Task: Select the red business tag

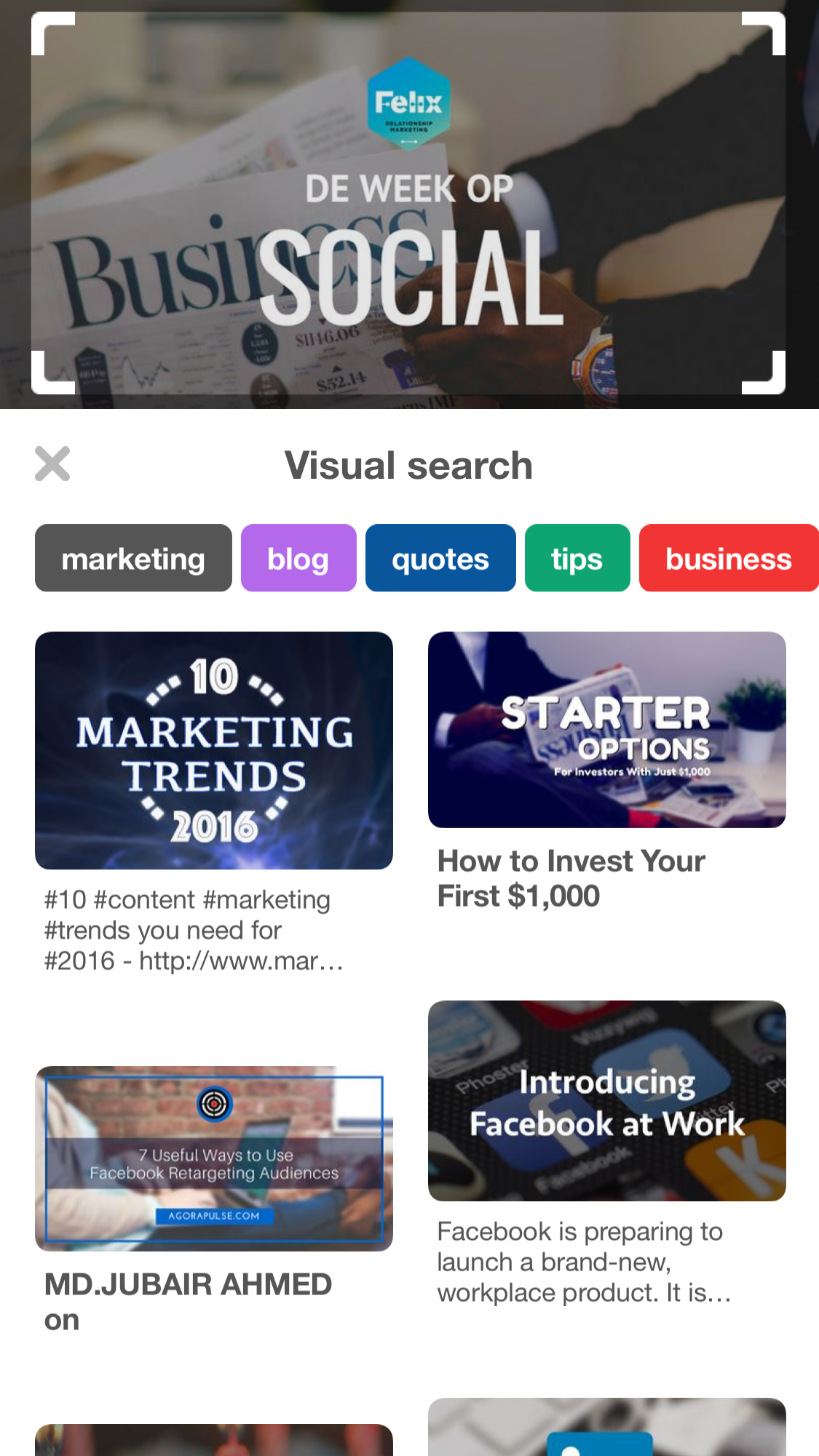Action: pos(728,558)
